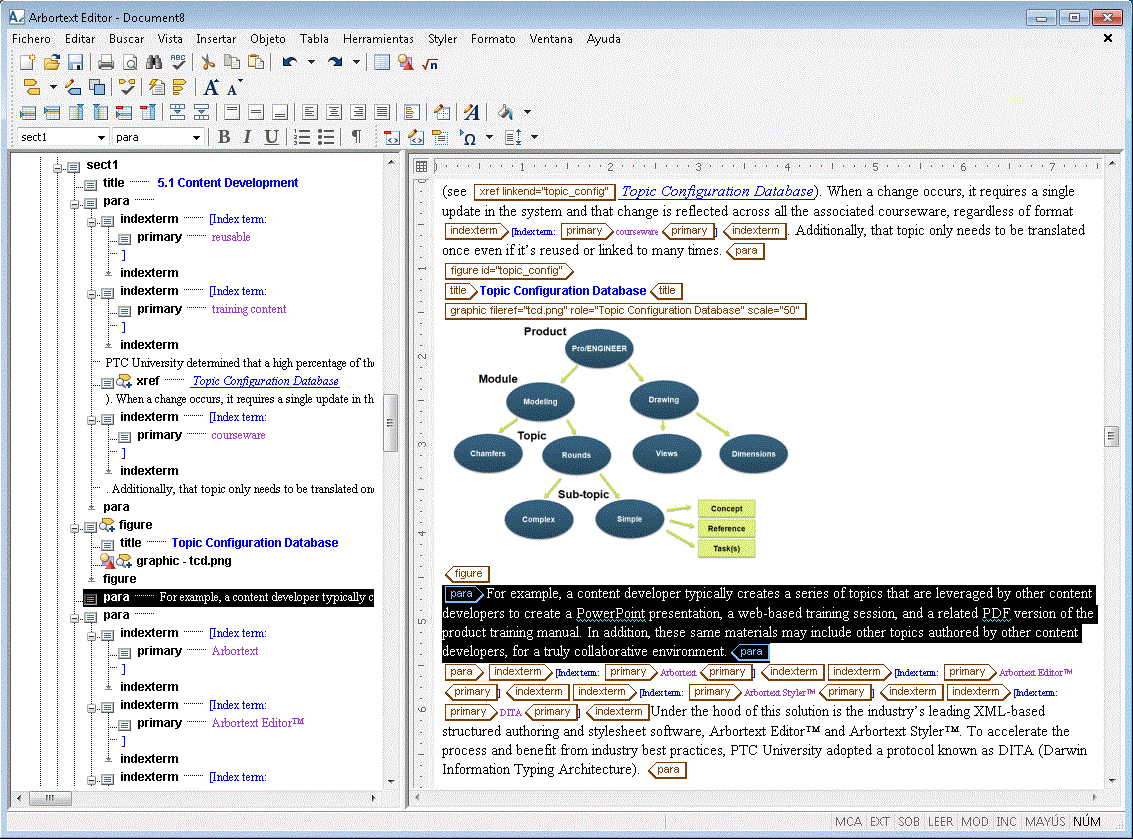
Task: Click the Delete Column table icon
Action: tap(148, 112)
